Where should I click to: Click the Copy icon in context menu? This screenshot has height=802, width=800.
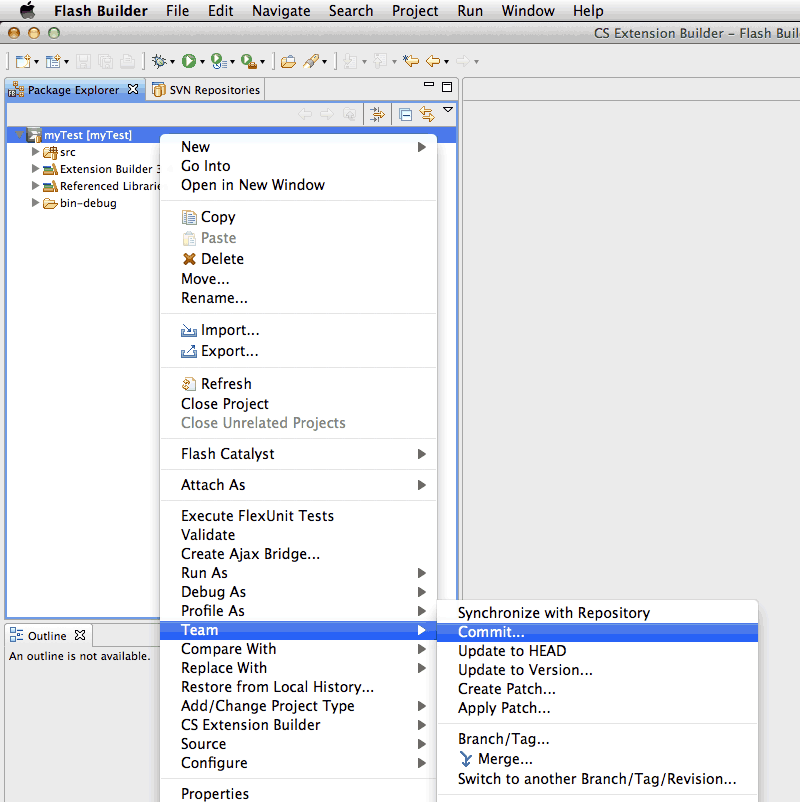coord(189,217)
